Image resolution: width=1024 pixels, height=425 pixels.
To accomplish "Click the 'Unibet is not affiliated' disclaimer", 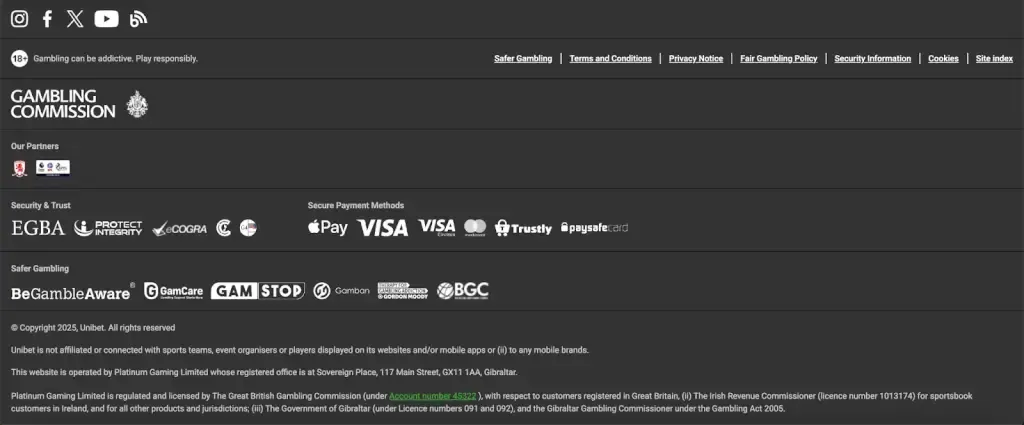I will tap(300, 350).
